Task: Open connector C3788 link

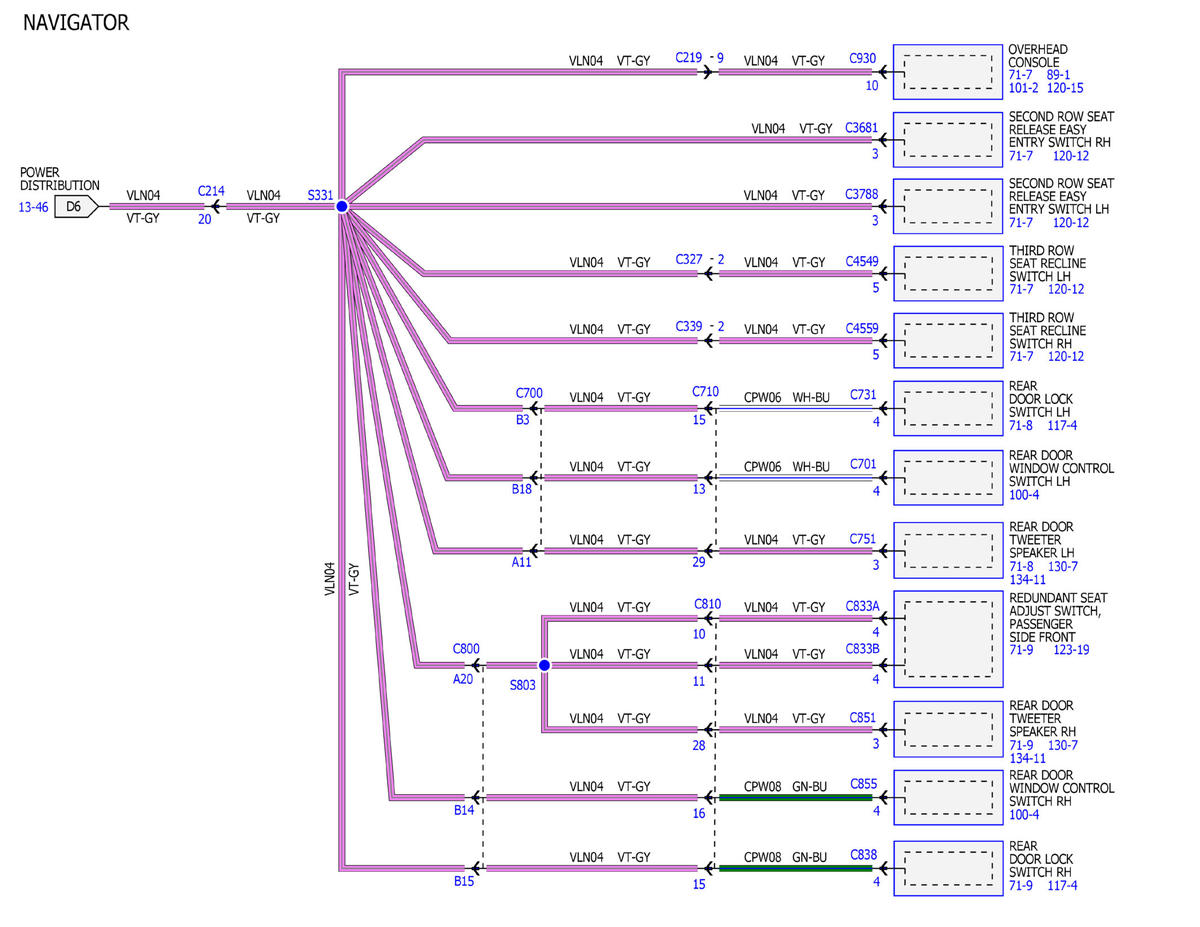Action: (861, 195)
